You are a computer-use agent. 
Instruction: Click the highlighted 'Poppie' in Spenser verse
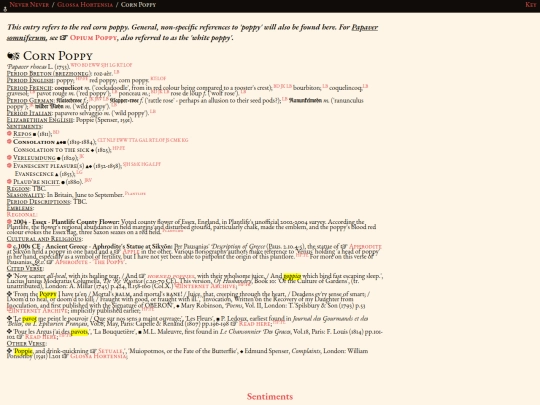pos(23,351)
